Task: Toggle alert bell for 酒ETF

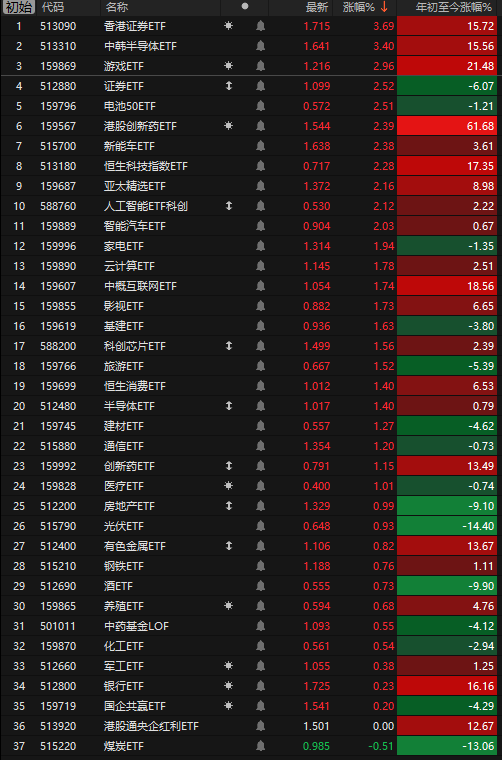Action: tap(261, 586)
